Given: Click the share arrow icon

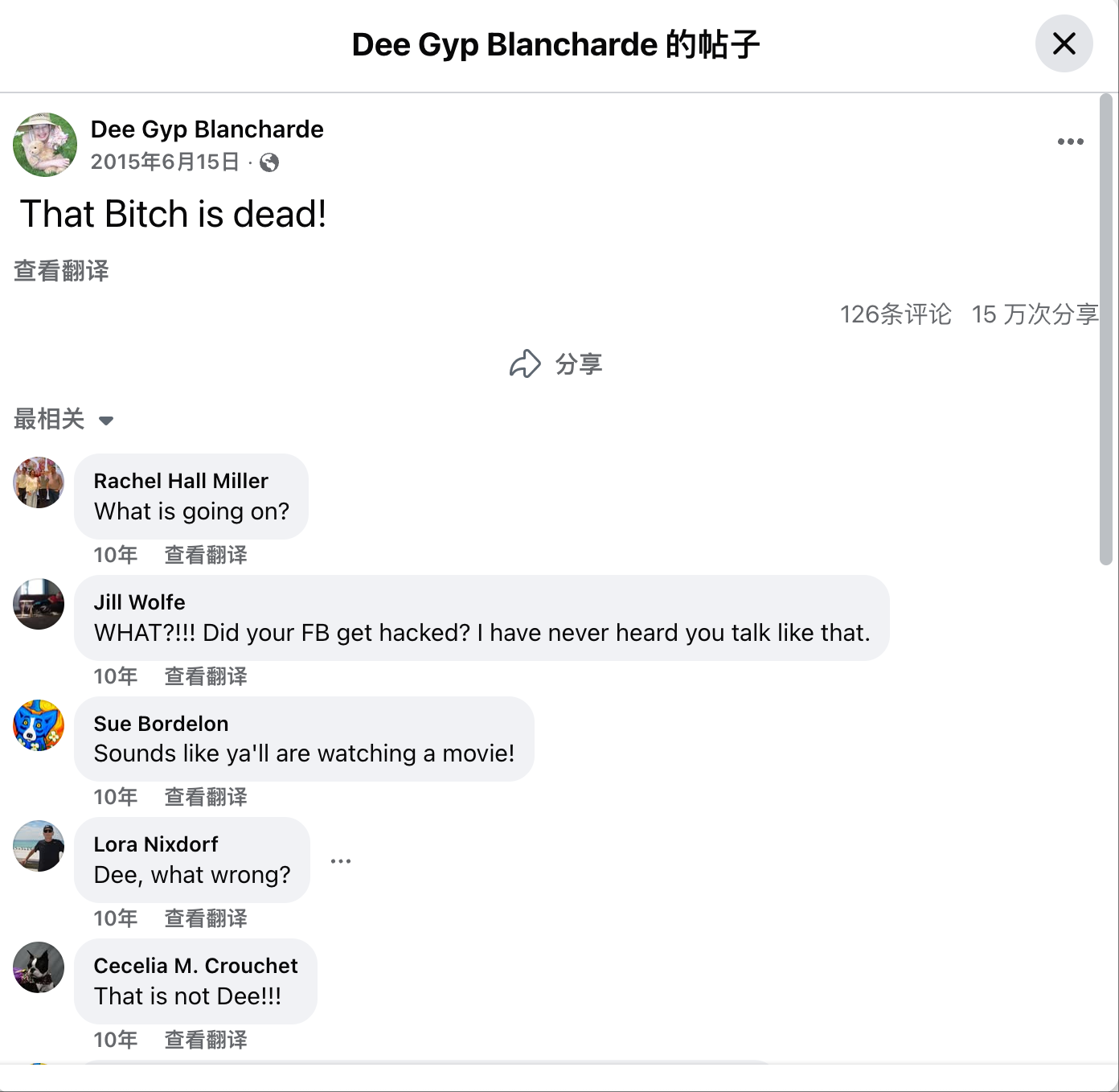Looking at the screenshot, I should pos(525,363).
